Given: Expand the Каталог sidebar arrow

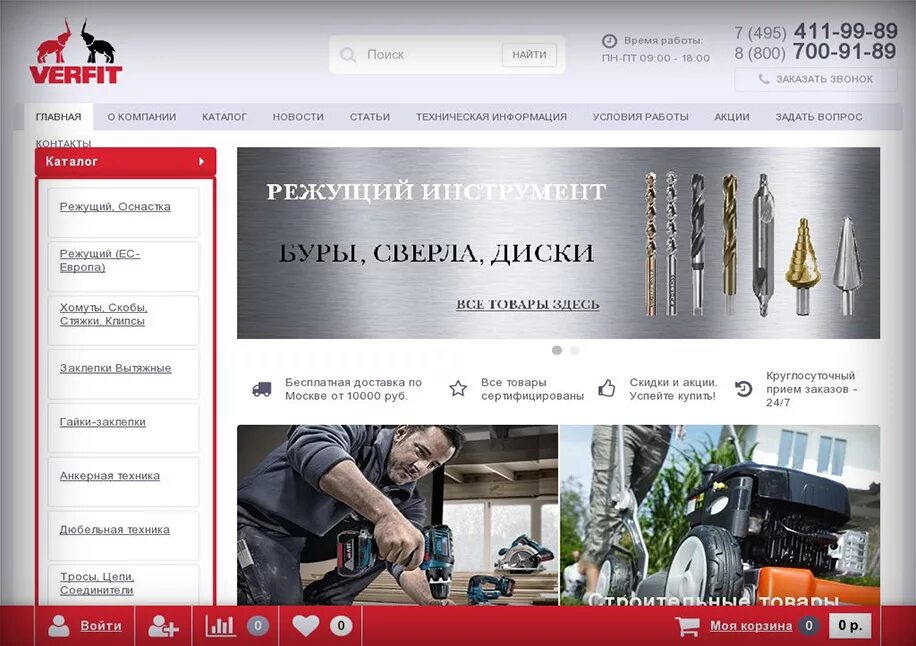Looking at the screenshot, I should [201, 161].
